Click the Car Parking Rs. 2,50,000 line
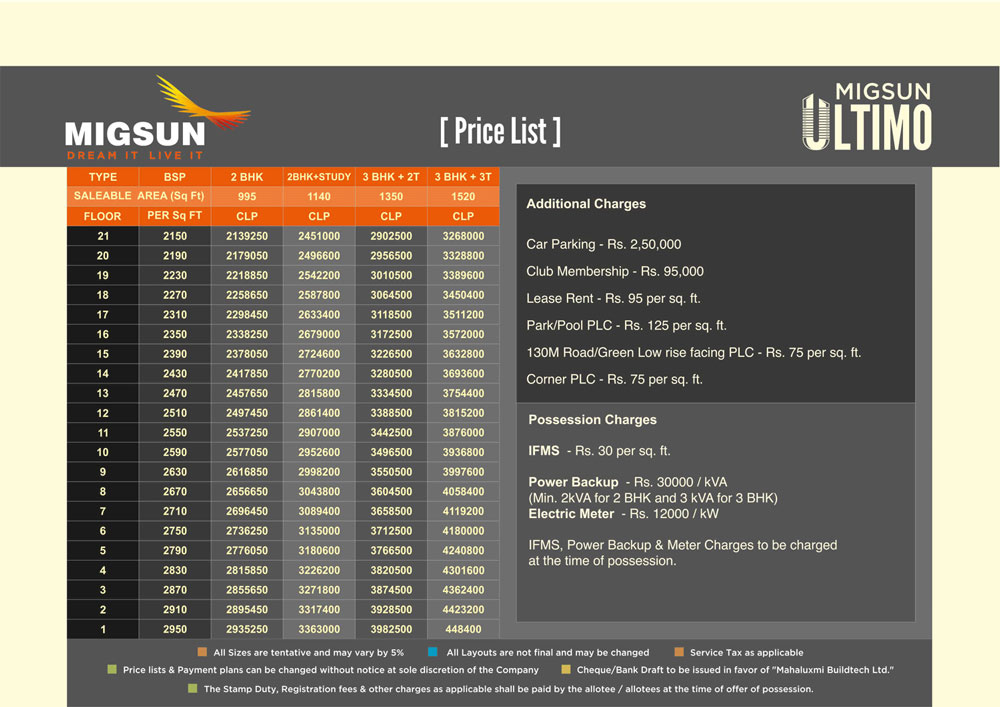1000x707 pixels. pyautogui.click(x=604, y=244)
